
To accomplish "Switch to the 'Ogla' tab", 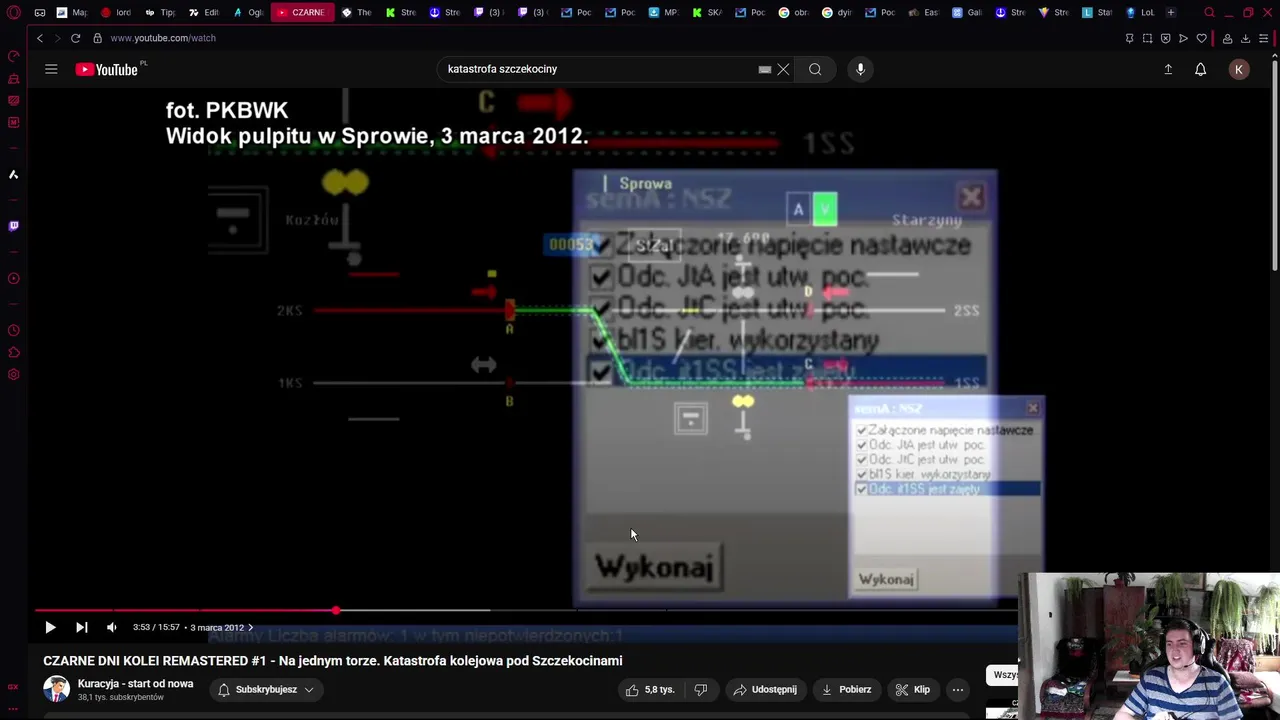I will coord(248,13).
